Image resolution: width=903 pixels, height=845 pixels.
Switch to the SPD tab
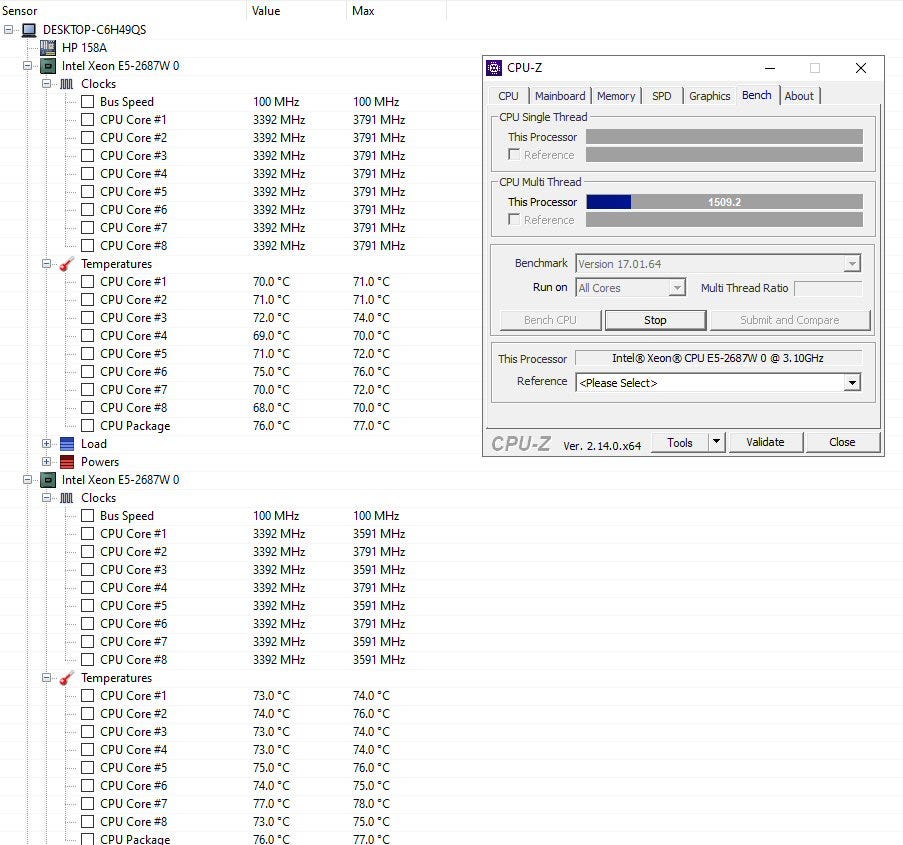click(x=662, y=96)
